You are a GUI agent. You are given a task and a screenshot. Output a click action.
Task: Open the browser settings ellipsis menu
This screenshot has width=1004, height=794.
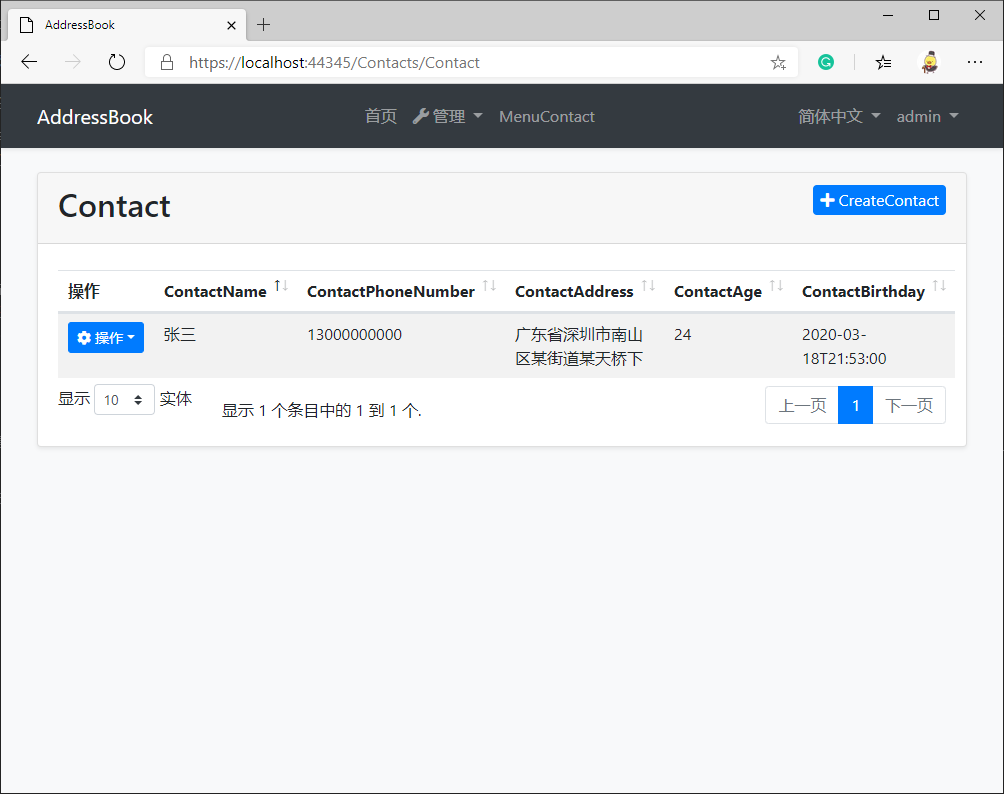[x=975, y=62]
